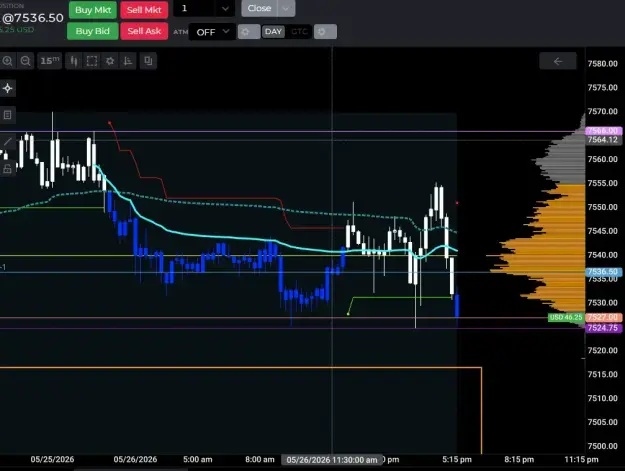Open the ATM OFF dropdown
Image resolution: width=625 pixels, height=471 pixels.
click(212, 32)
